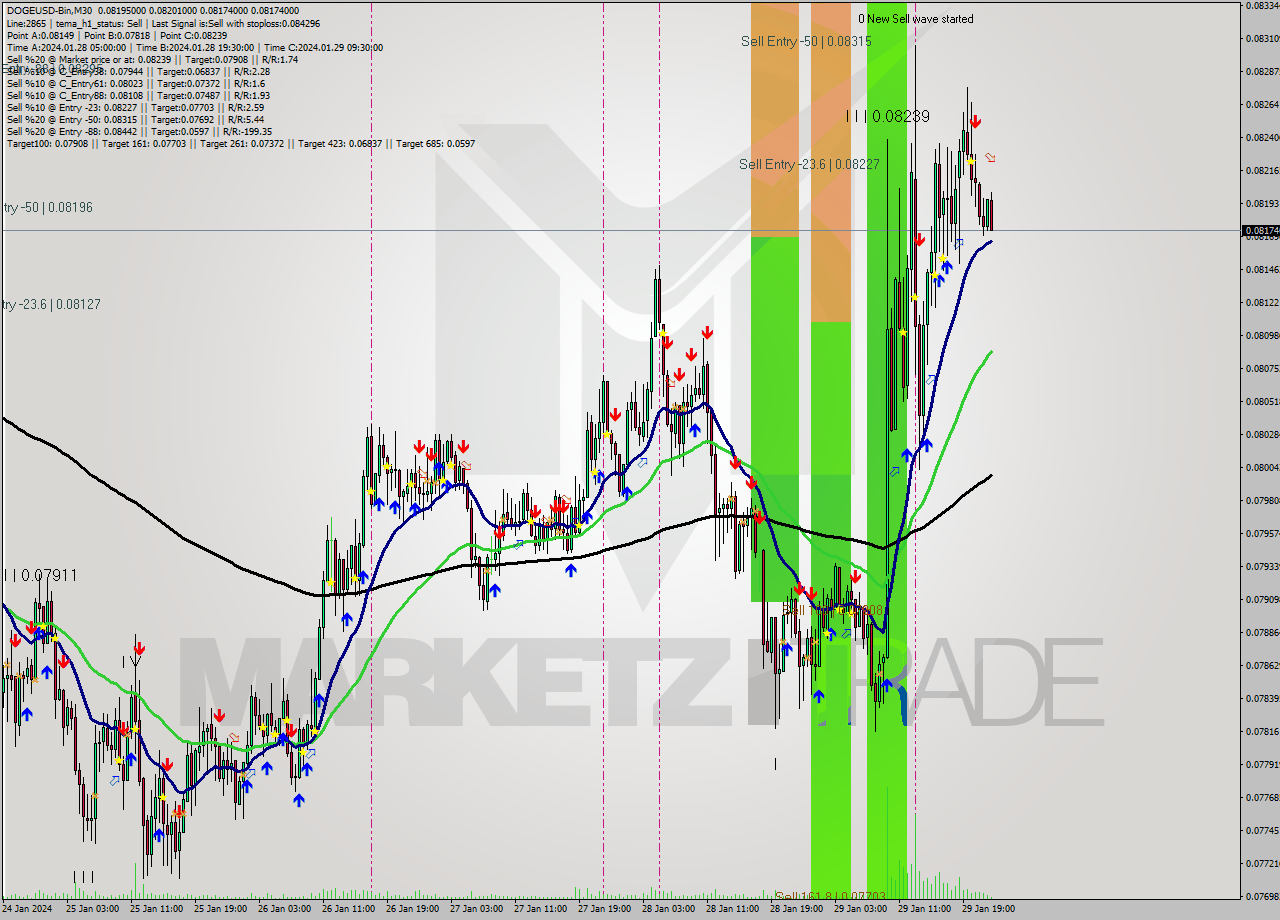Click the '27 Jan 11:00' time axis label

(540, 909)
